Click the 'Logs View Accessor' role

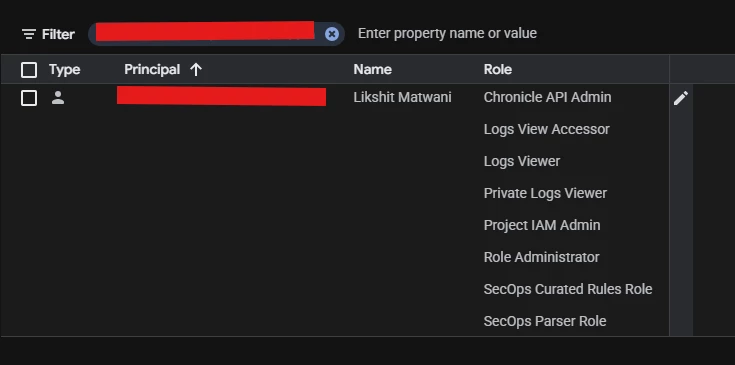click(547, 129)
